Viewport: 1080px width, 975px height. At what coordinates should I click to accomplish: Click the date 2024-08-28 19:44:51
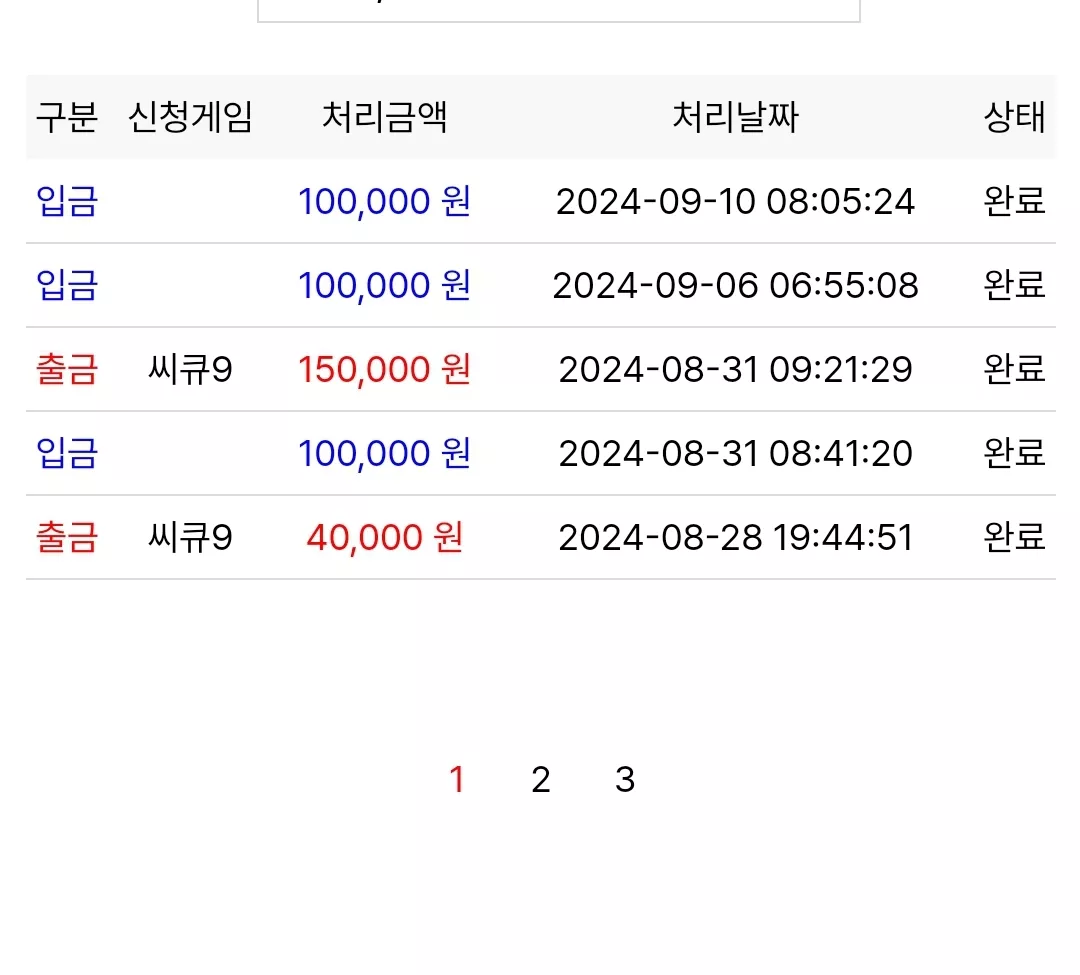(x=736, y=538)
